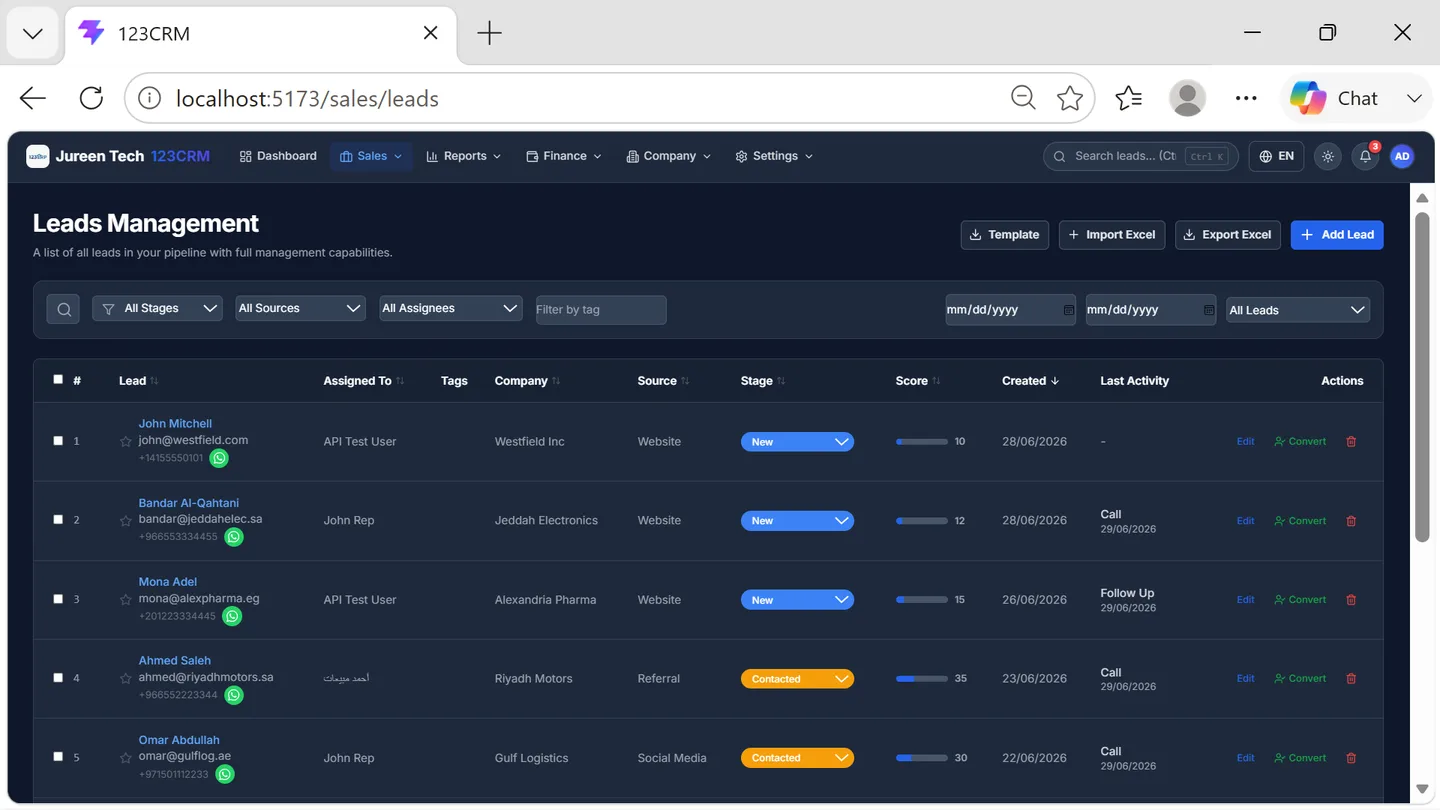Click the score bar showing 35
This screenshot has width=1440, height=810.
pyautogui.click(x=921, y=678)
